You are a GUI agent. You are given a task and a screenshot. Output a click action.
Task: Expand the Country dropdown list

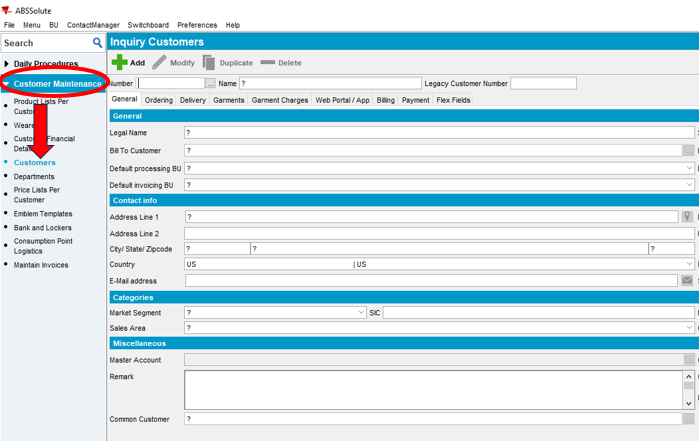[x=688, y=265]
